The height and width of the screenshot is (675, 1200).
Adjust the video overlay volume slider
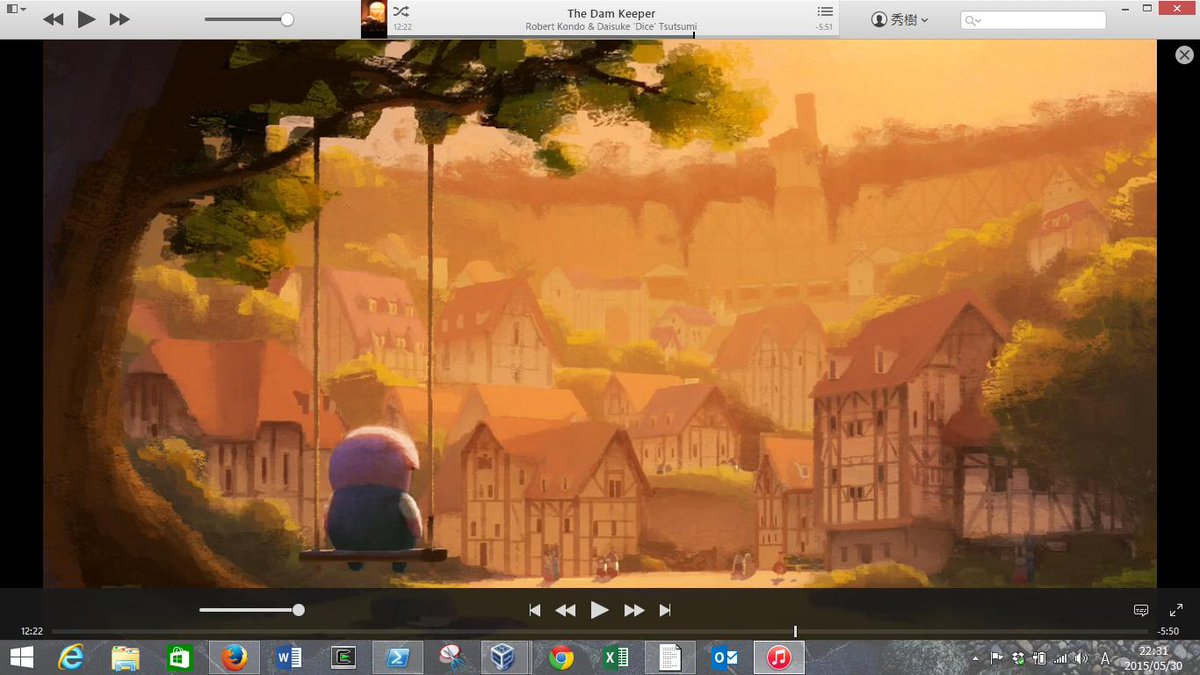click(252, 610)
